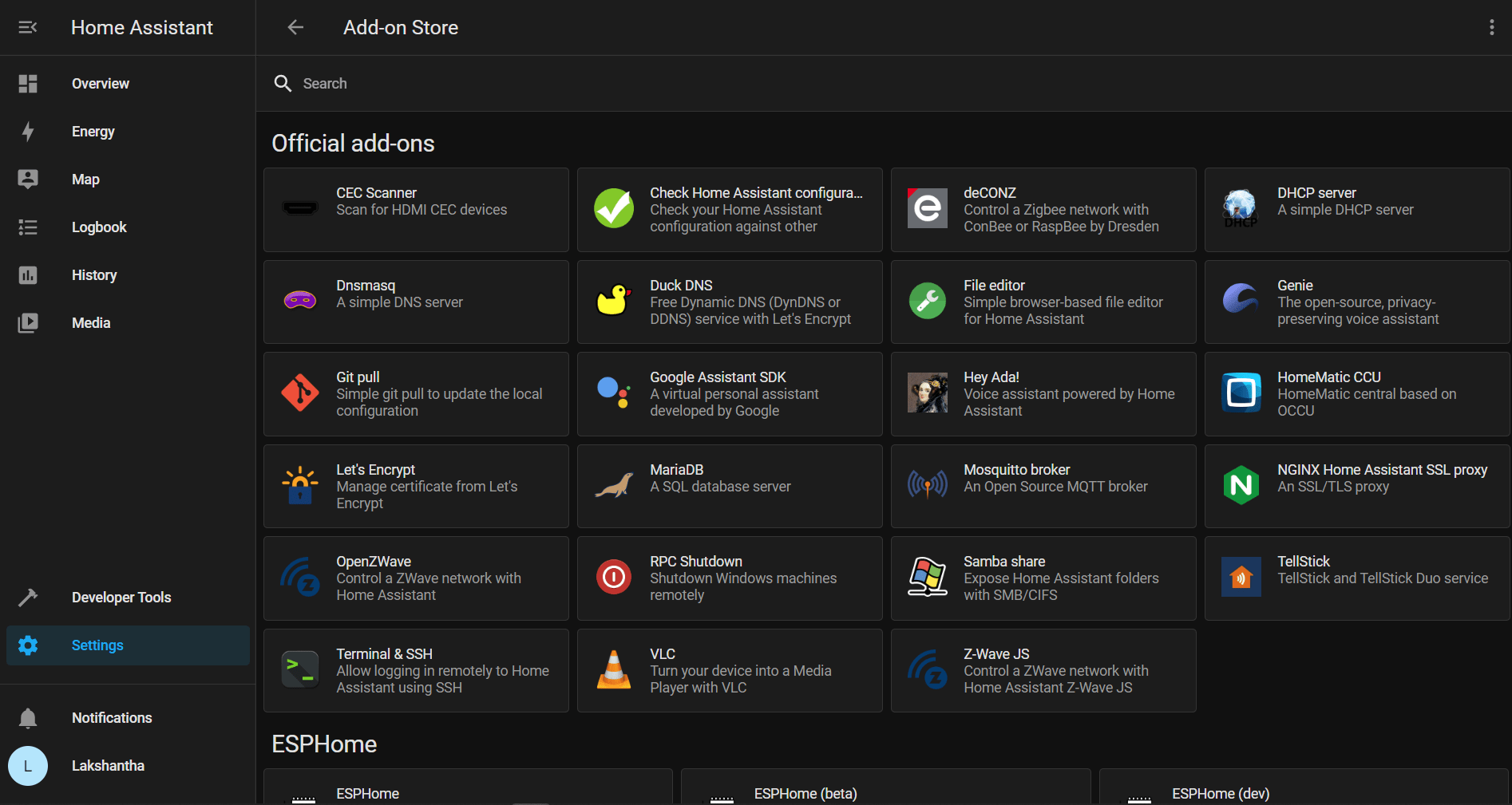Click the NGINX green N icon

pos(1241,485)
